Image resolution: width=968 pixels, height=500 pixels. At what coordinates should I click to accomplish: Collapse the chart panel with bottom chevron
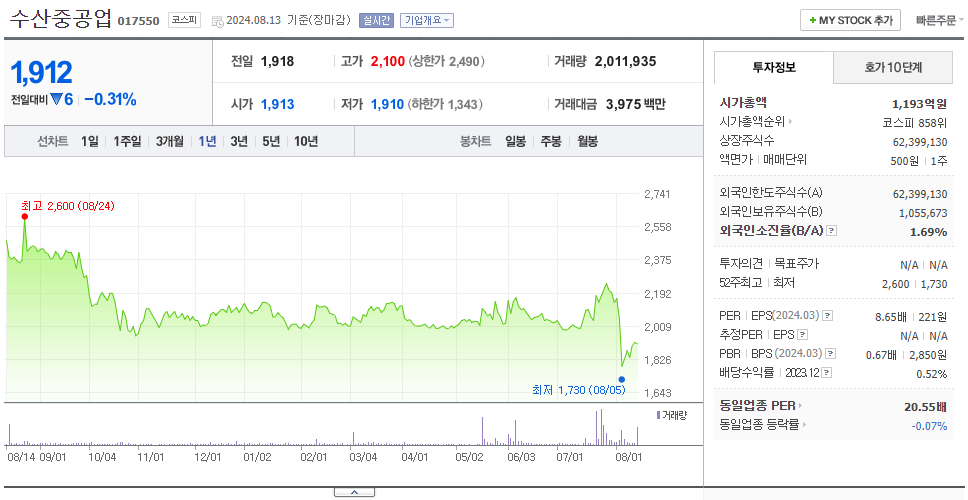[x=354, y=493]
